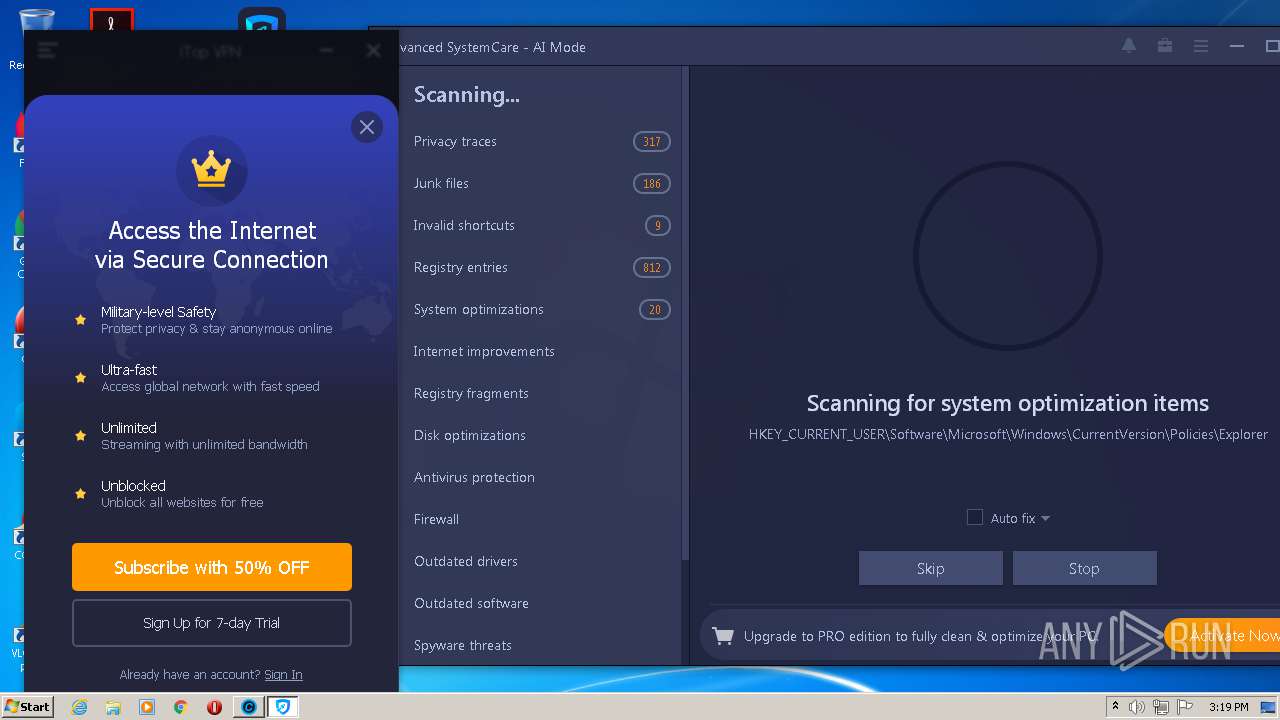Close the iTop VPN promotion popup
The height and width of the screenshot is (720, 1280).
click(367, 127)
